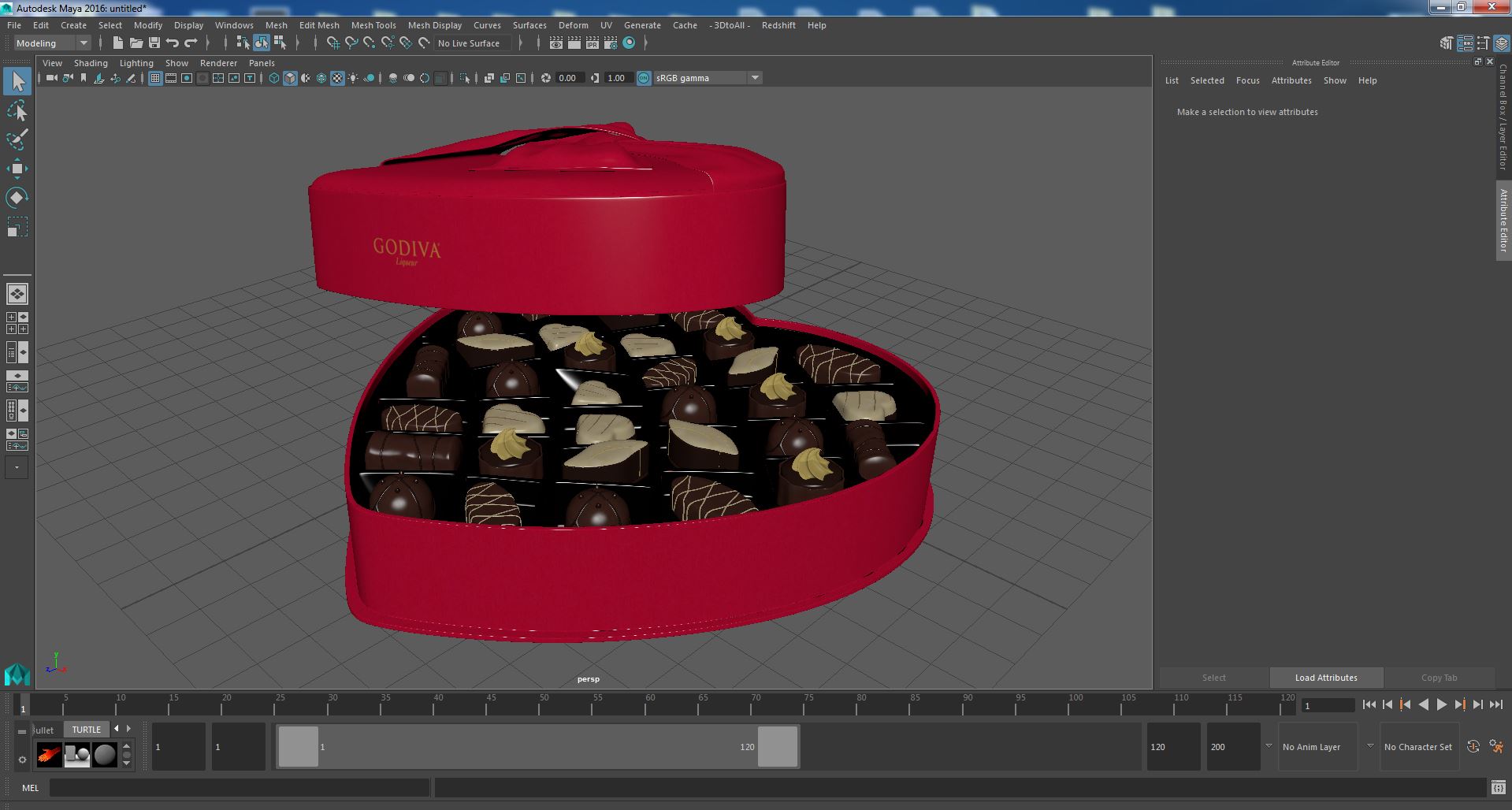Switch to the TURTLE shelf tab
Screen dimensions: 1512x810
[87, 730]
